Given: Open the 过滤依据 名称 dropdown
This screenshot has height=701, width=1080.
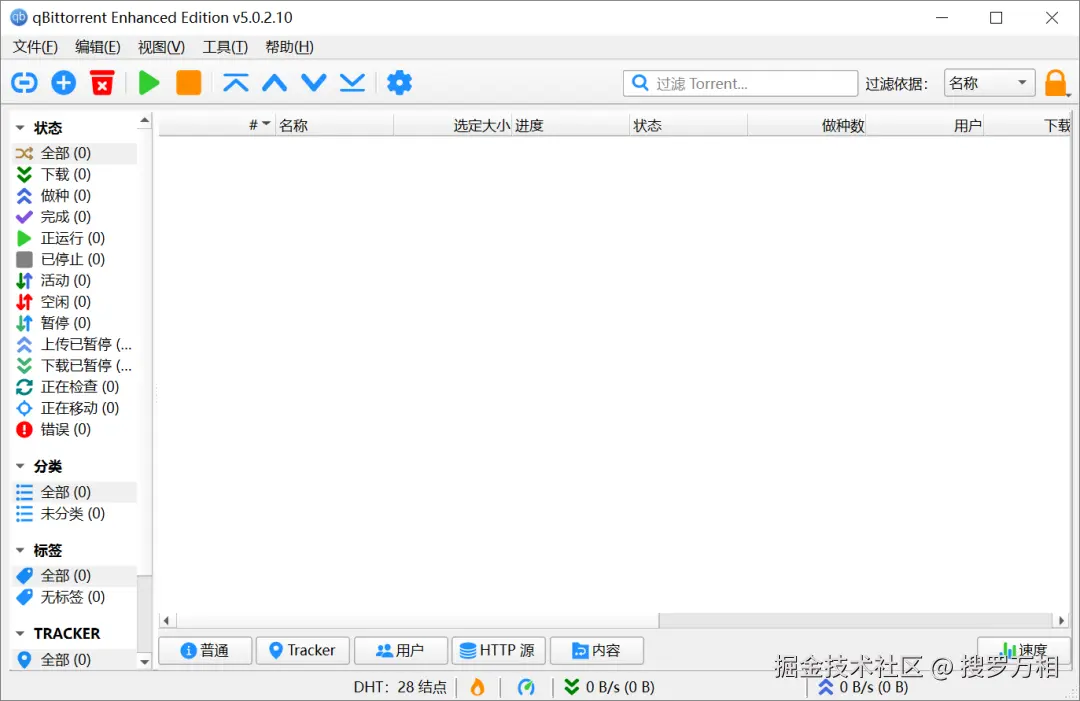Looking at the screenshot, I should click(989, 83).
